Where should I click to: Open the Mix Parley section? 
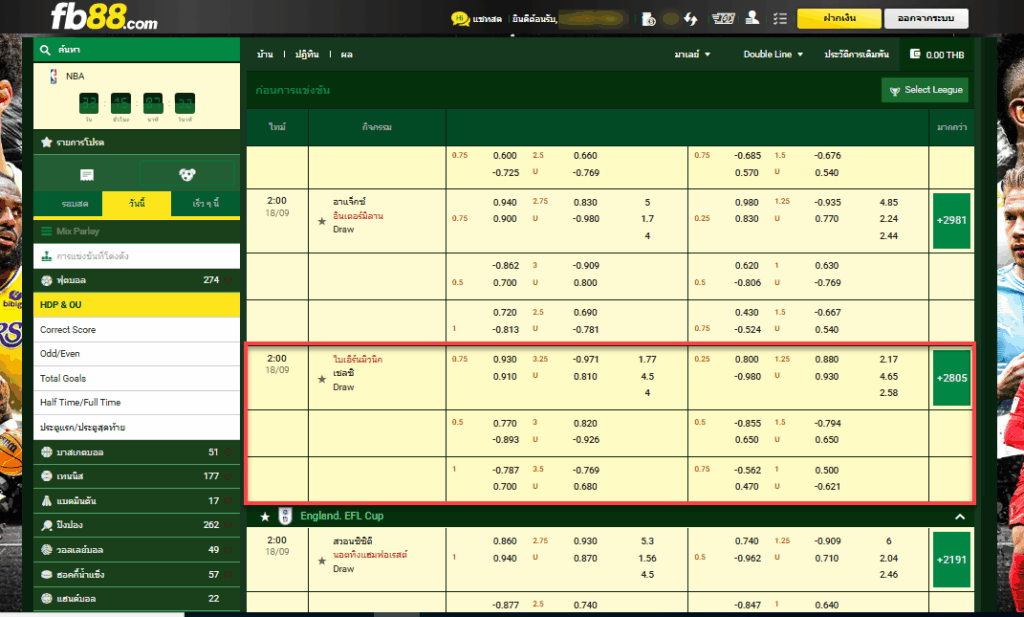coord(136,231)
